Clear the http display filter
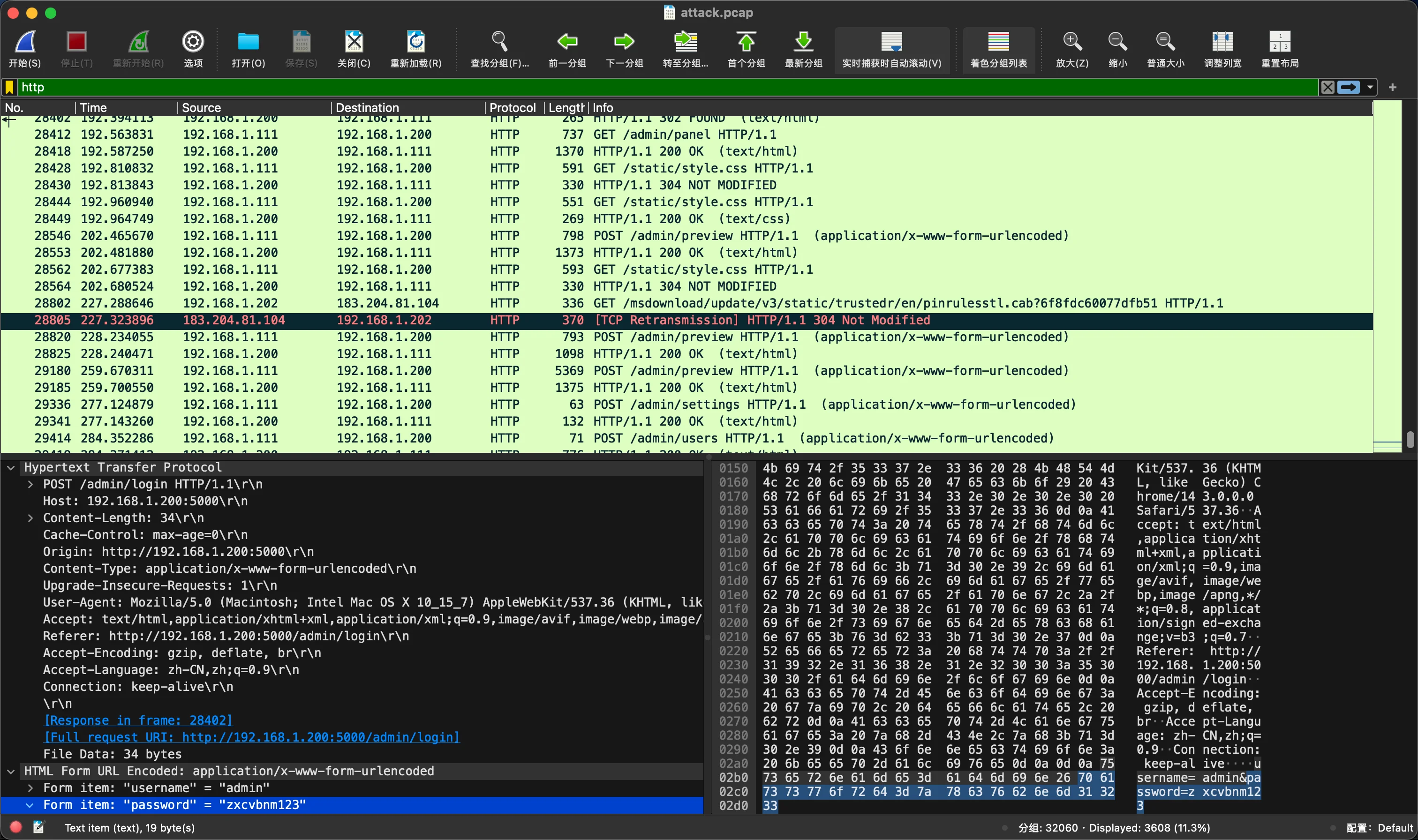 [x=1327, y=87]
